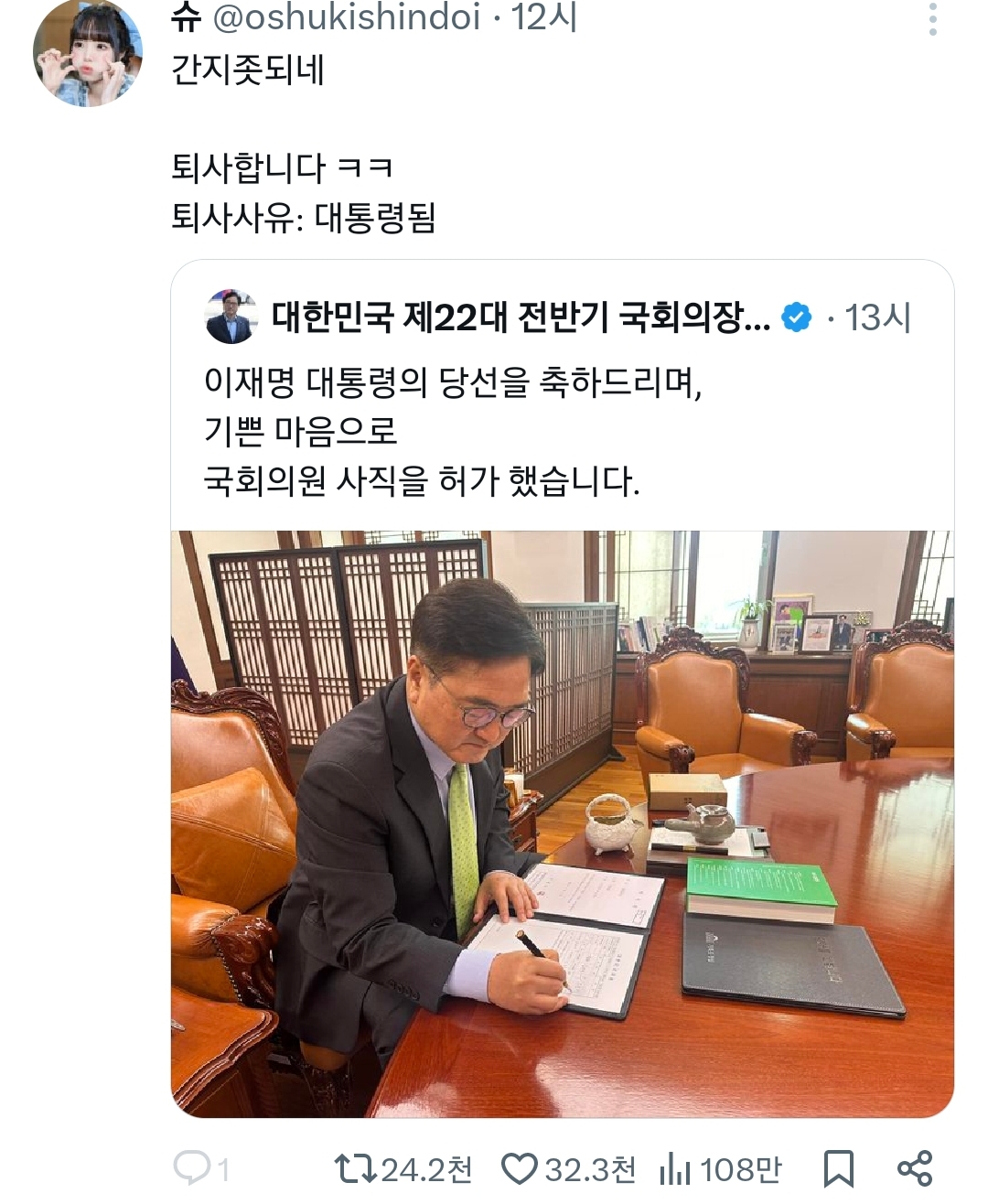
Task: Bookmark this tweet
Action: (838, 1168)
